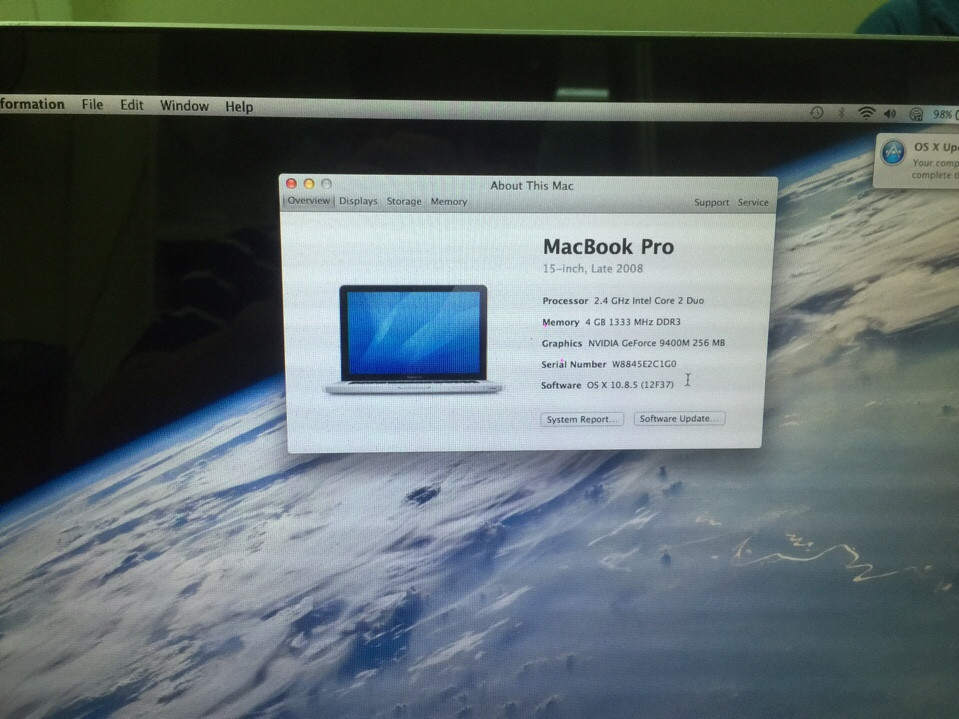Minimize the About This Mac window
The height and width of the screenshot is (719, 959).
(309, 183)
